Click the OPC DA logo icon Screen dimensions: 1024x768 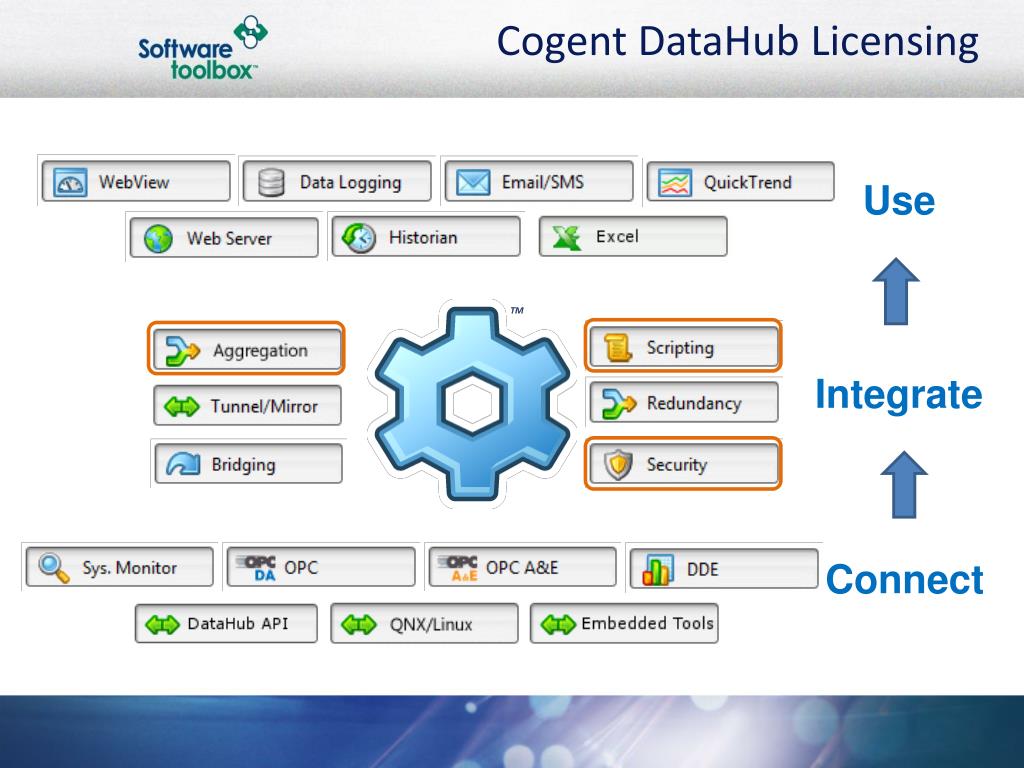point(257,568)
